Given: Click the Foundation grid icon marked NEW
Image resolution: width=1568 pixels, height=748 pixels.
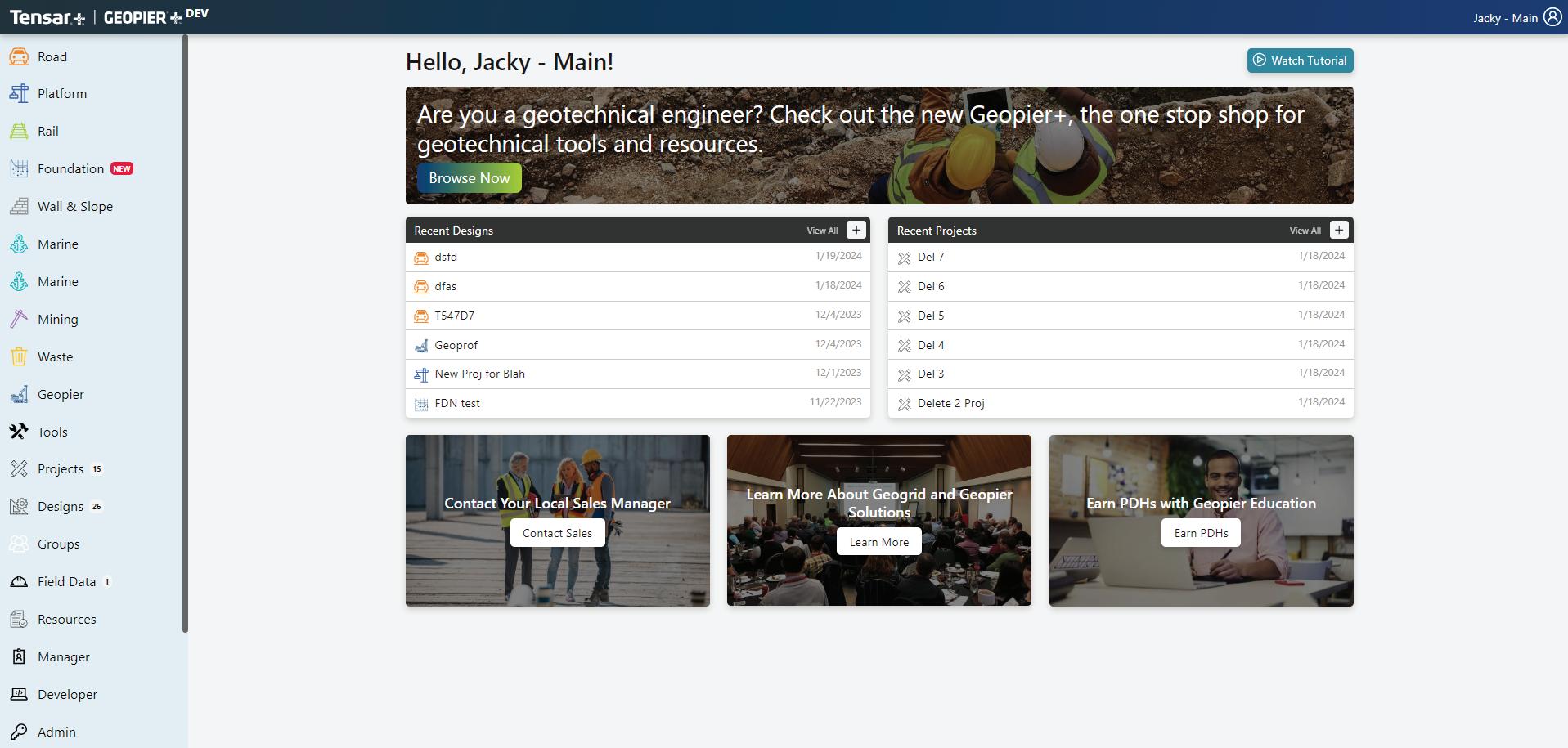Looking at the screenshot, I should click(19, 168).
